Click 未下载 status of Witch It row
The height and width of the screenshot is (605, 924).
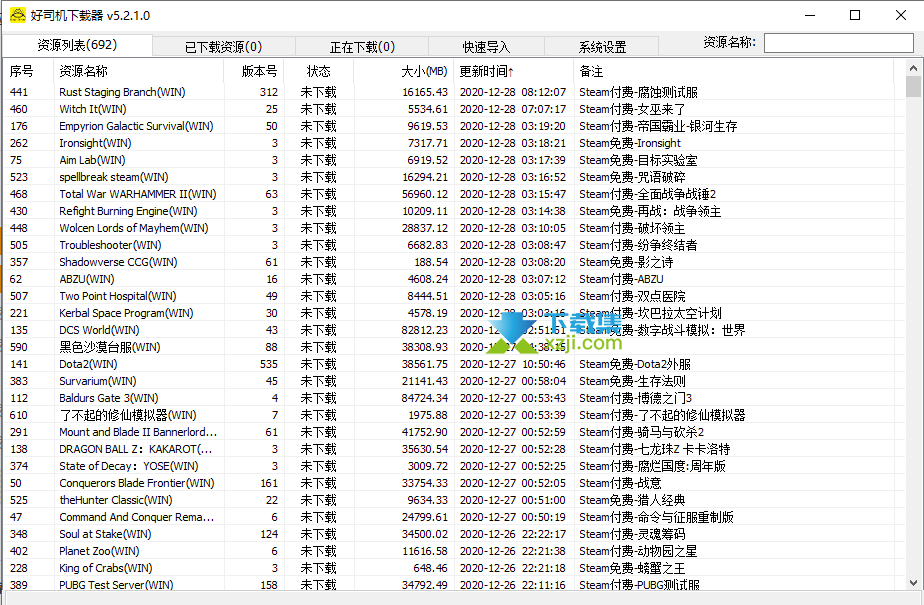(x=318, y=109)
